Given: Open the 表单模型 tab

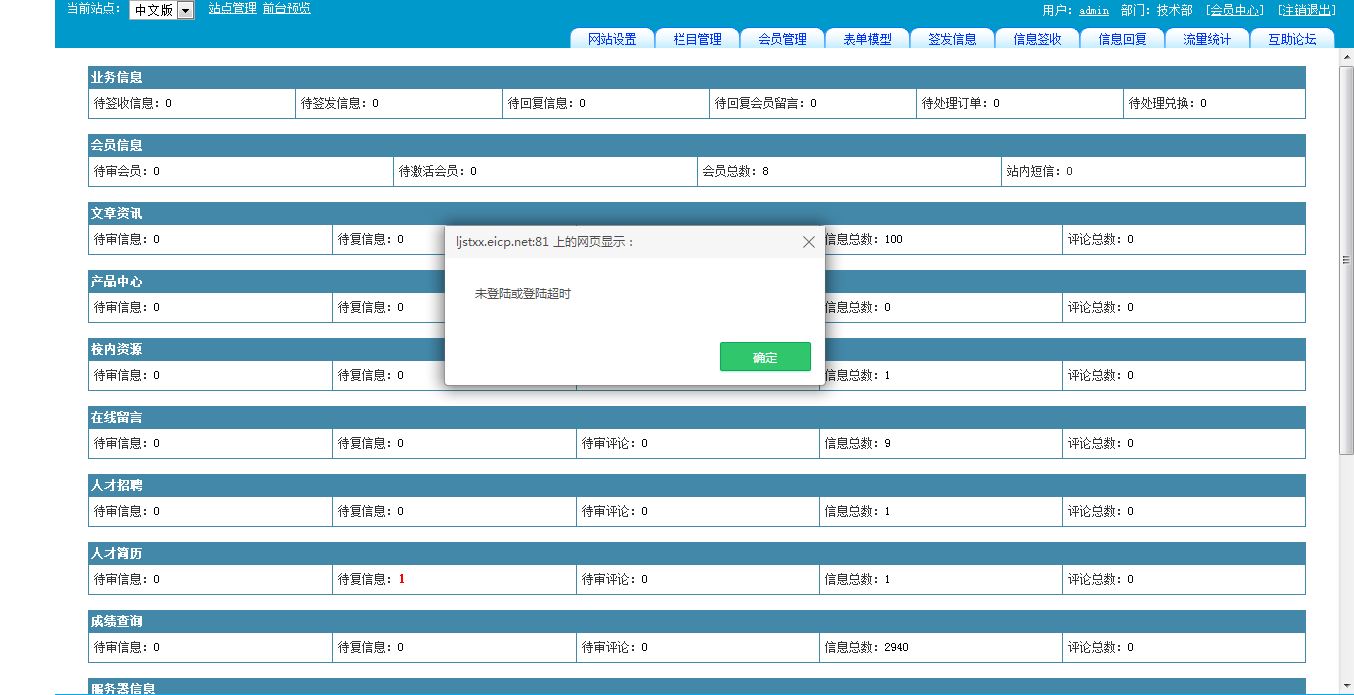Looking at the screenshot, I should [867, 39].
